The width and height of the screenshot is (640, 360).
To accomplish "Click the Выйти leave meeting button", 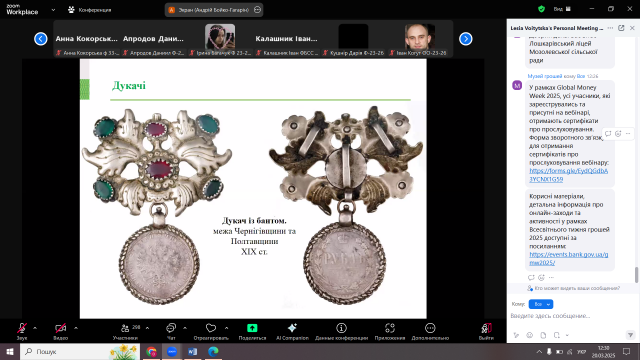I will point(486,331).
